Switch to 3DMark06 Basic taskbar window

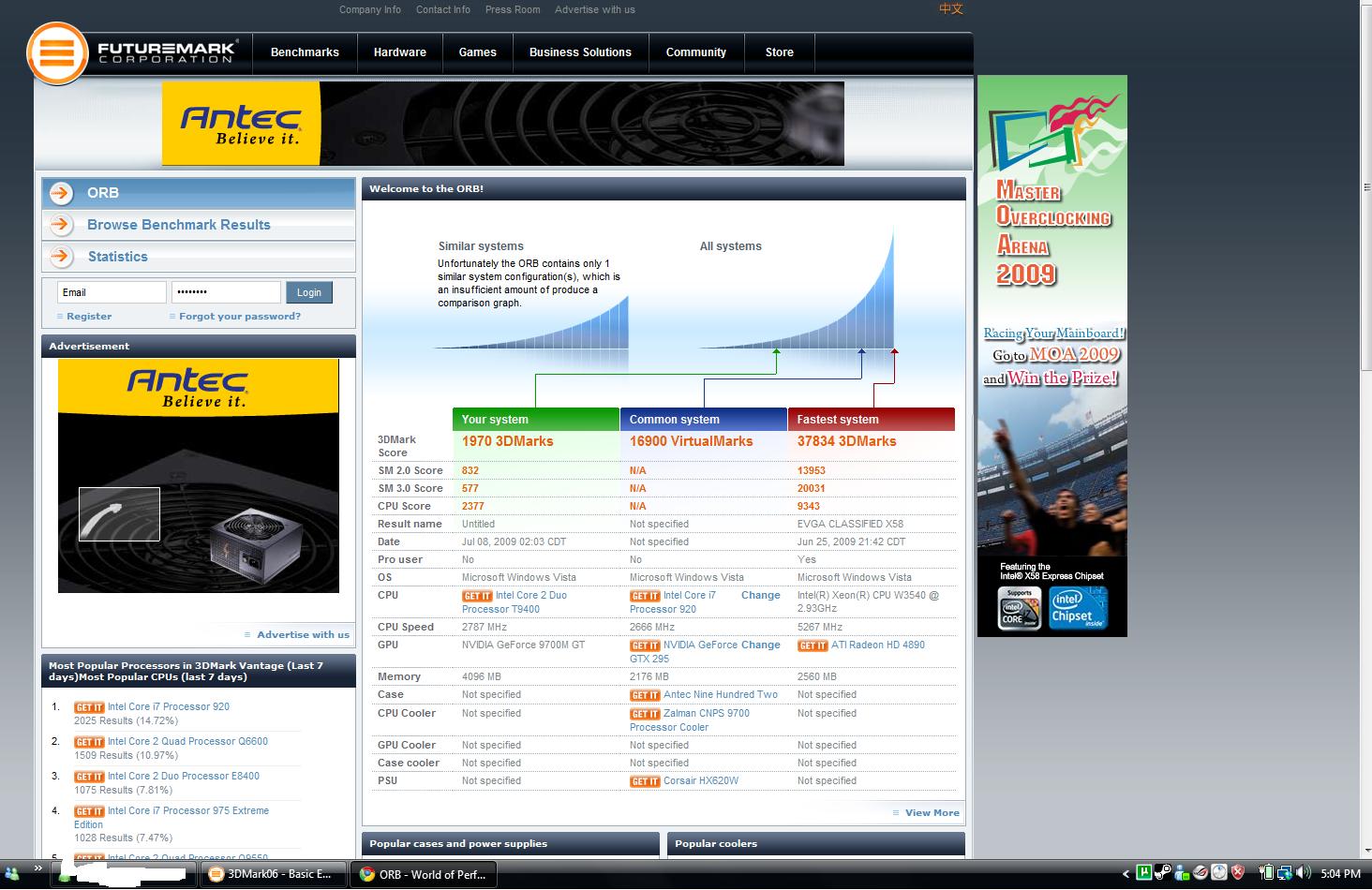(274, 874)
